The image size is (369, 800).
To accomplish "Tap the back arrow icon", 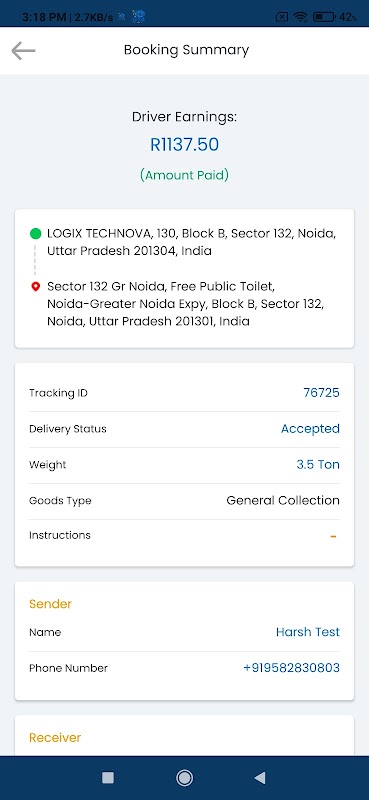I will (23, 51).
